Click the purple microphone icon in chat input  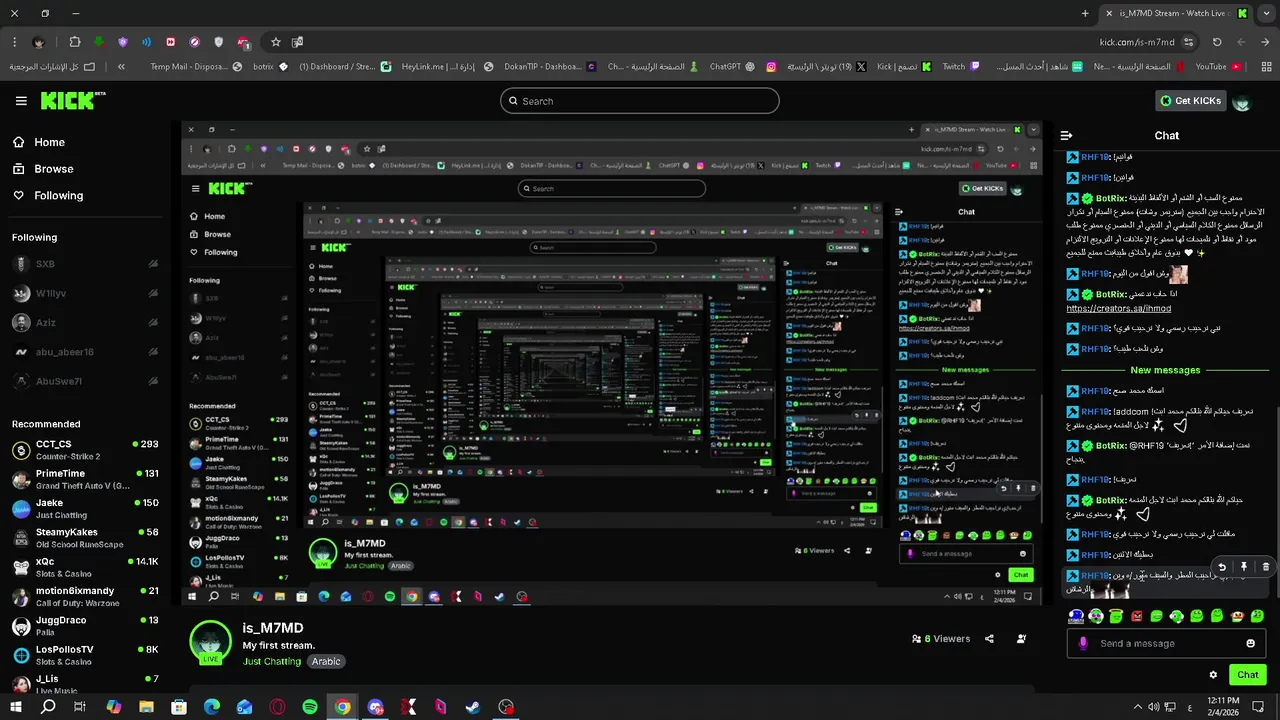click(x=1082, y=643)
